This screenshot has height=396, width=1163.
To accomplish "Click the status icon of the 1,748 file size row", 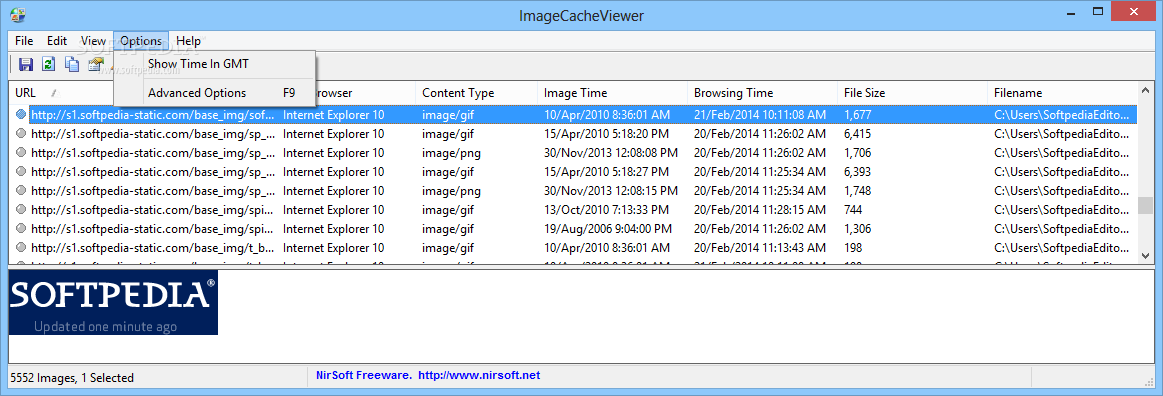I will pyautogui.click(x=21, y=191).
